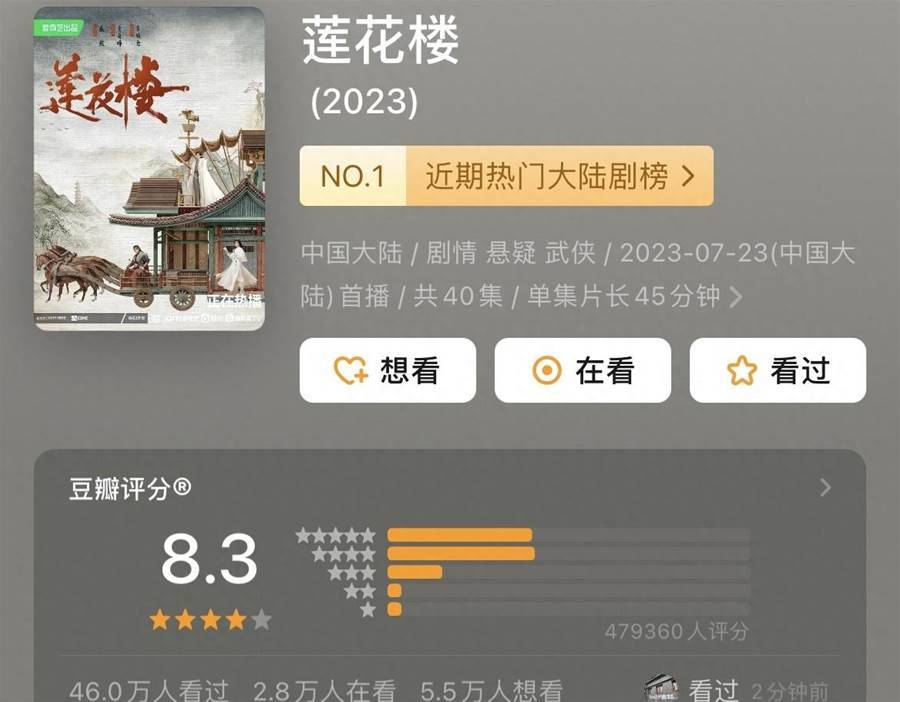This screenshot has height=702, width=900.
Task: Expand the 豆瓣评分 section chevron
Action: (x=825, y=487)
